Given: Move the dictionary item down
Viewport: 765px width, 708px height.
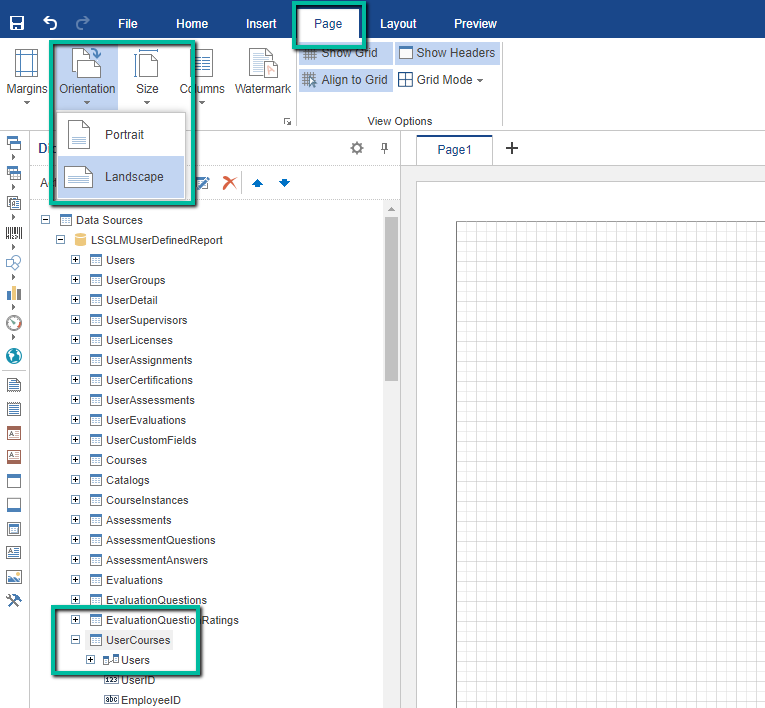Looking at the screenshot, I should pos(284,183).
